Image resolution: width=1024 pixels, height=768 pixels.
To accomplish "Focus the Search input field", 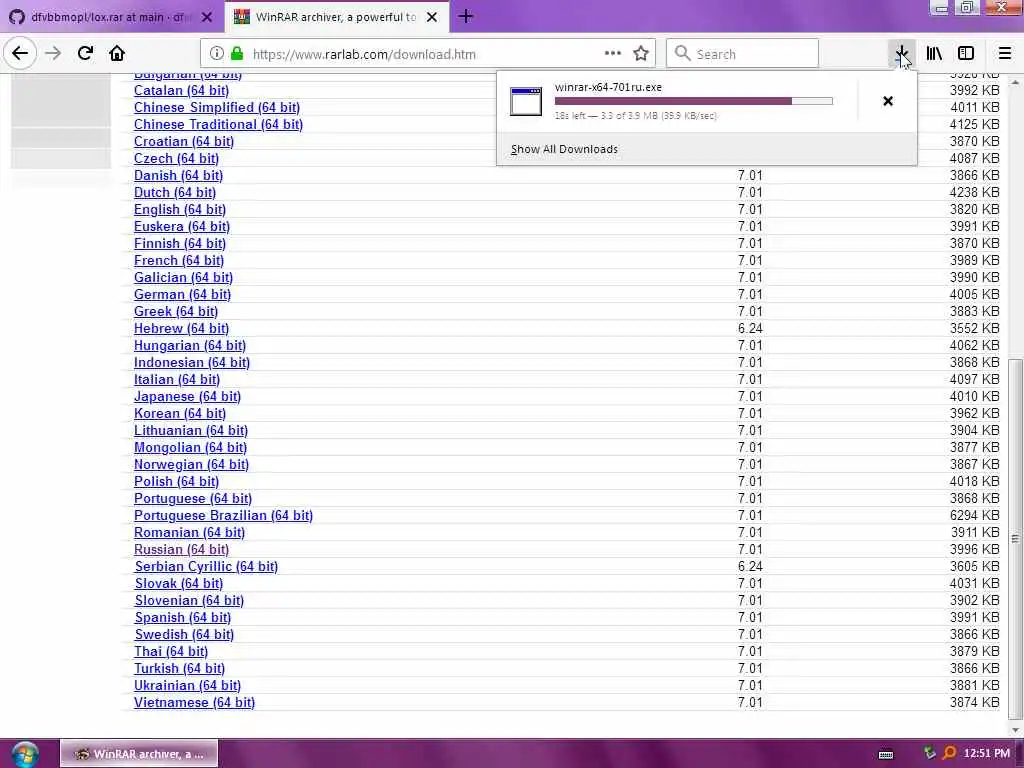I will 742,54.
